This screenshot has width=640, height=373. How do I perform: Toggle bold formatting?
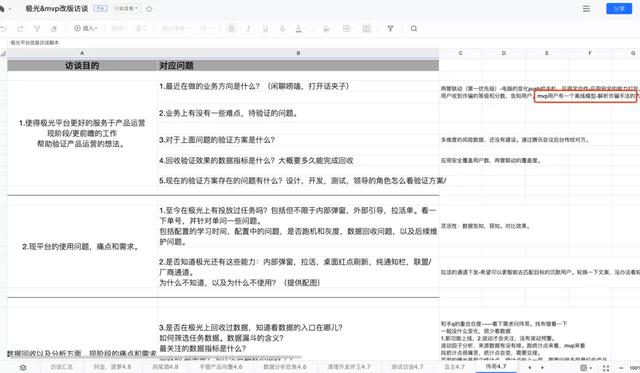coord(231,29)
